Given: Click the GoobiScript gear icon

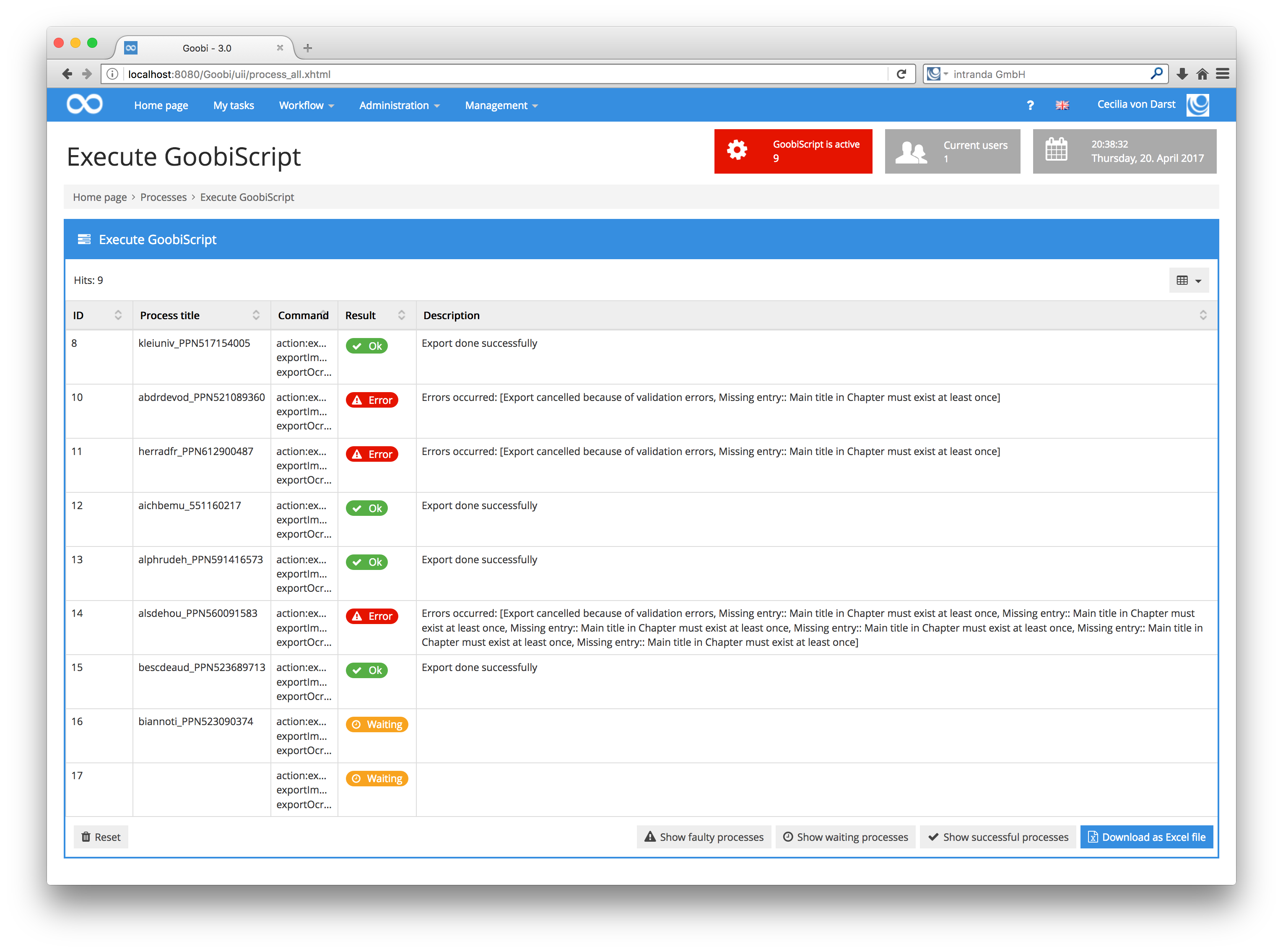Looking at the screenshot, I should pos(737,150).
